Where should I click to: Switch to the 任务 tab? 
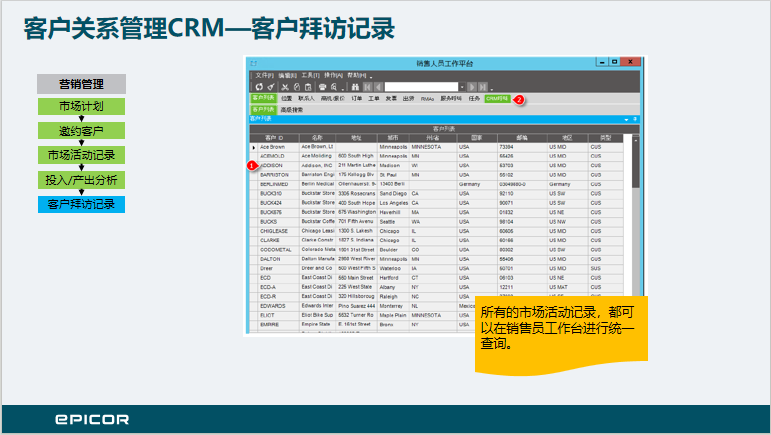pyautogui.click(x=474, y=99)
